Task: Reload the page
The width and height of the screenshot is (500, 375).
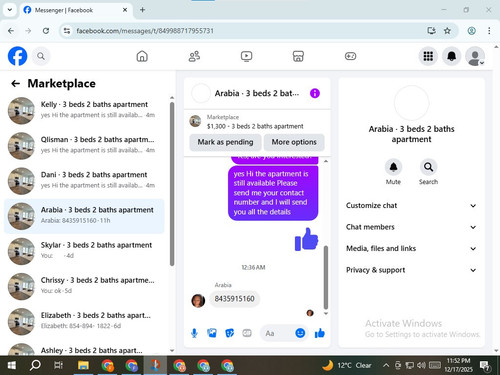Action: [46, 31]
